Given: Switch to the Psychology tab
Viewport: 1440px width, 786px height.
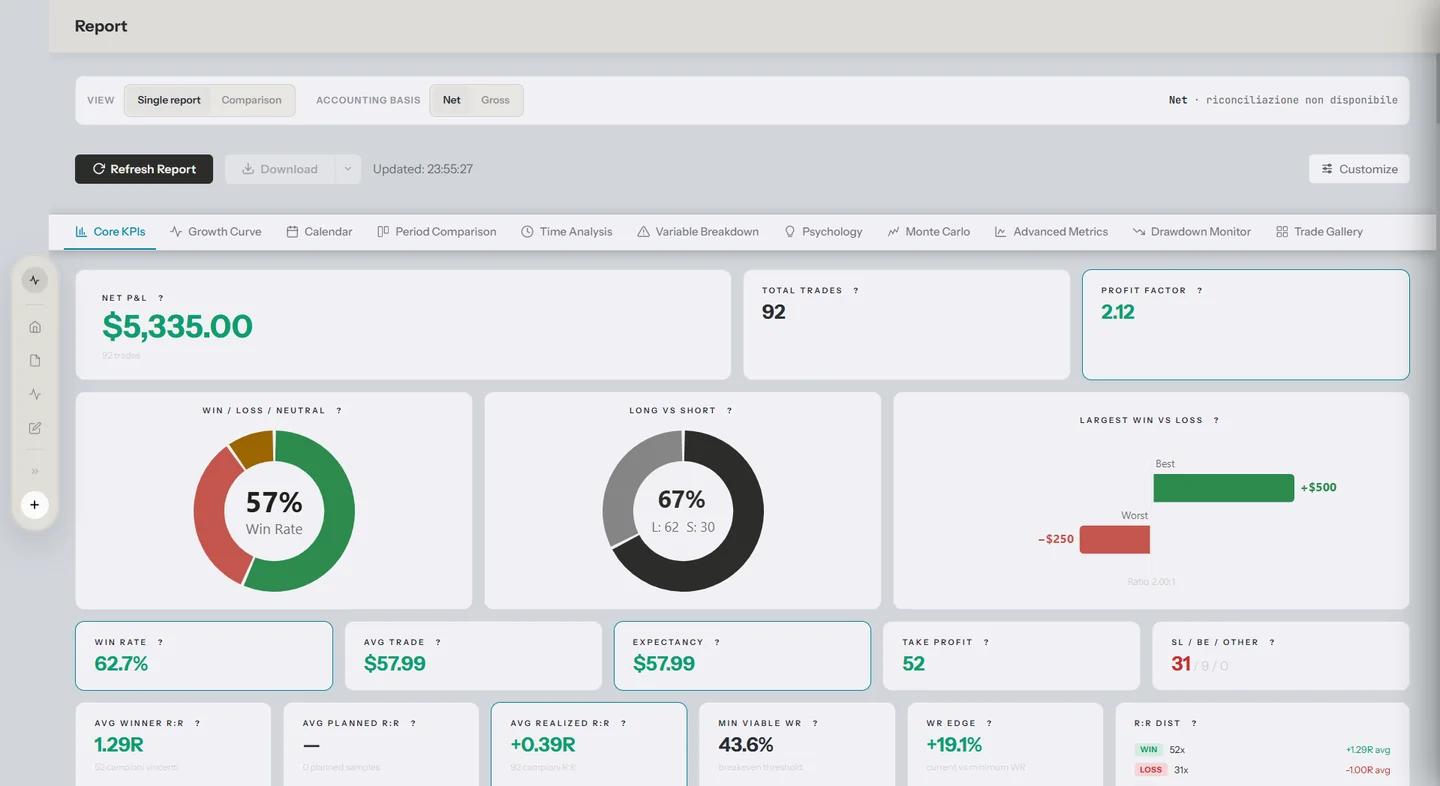Looking at the screenshot, I should point(823,232).
